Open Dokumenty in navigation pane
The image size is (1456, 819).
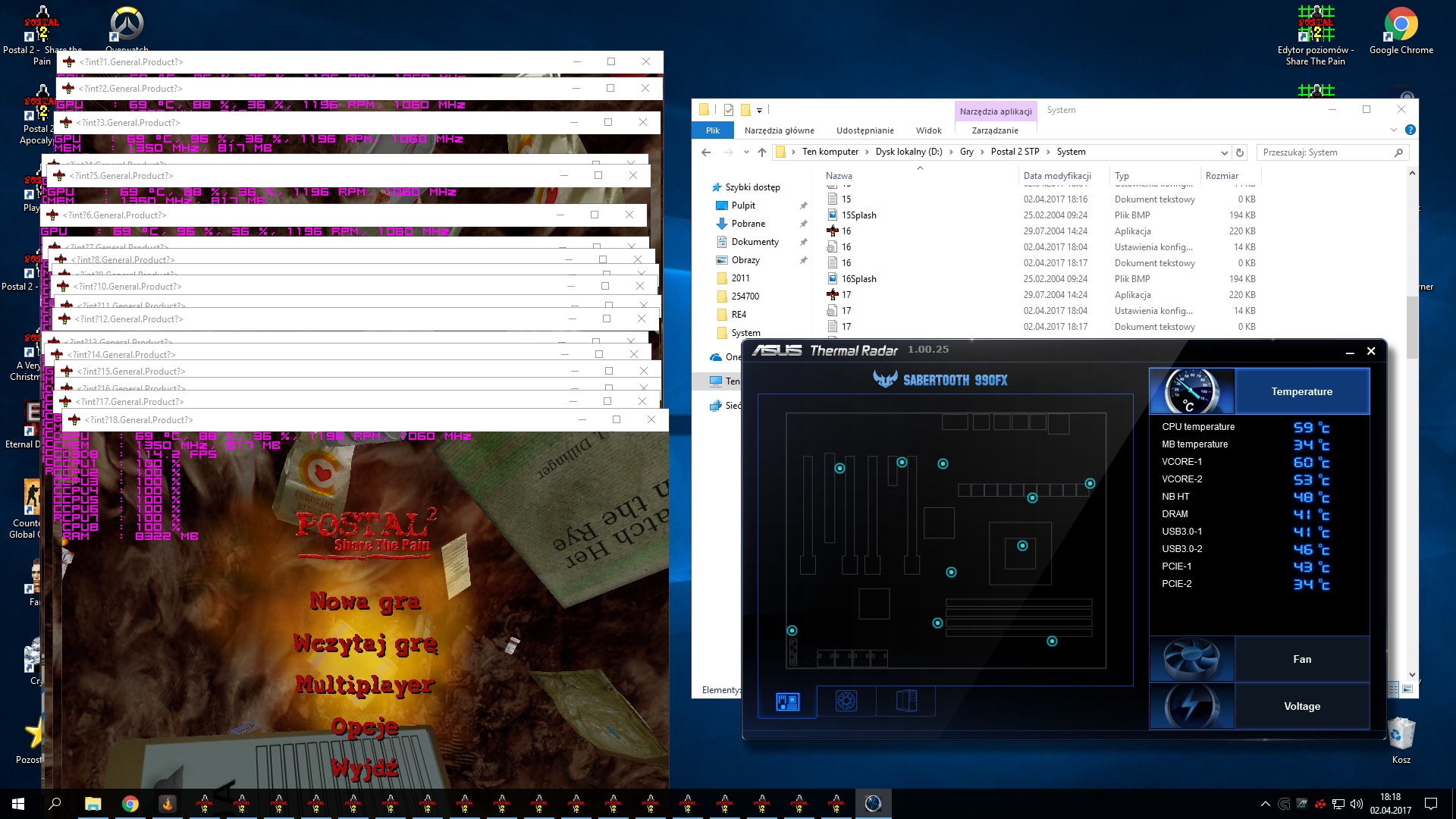[755, 242]
